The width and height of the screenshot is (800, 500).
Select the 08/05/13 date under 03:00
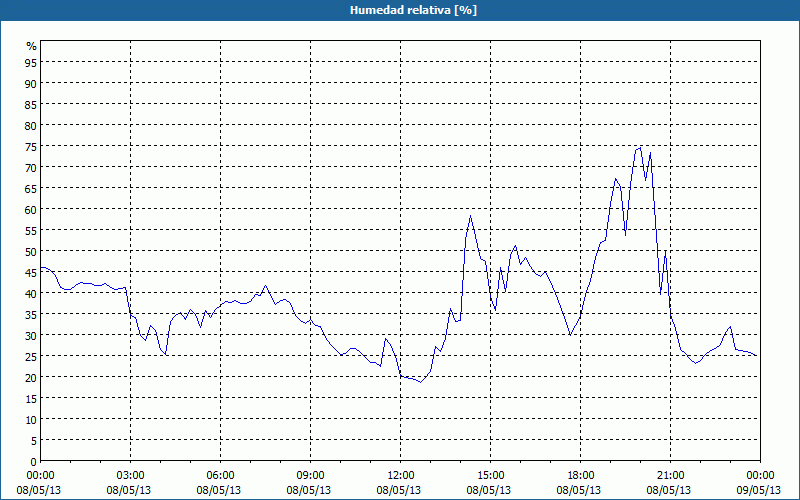(129, 490)
